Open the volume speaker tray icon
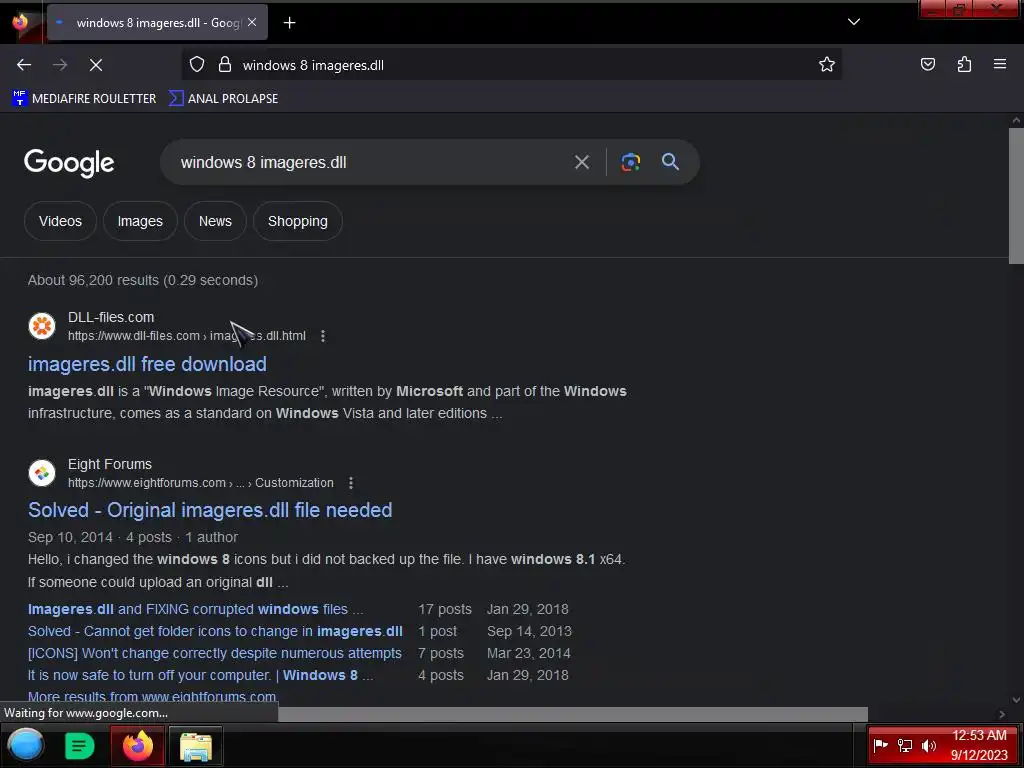Screen dimensions: 1024x768 [929, 745]
